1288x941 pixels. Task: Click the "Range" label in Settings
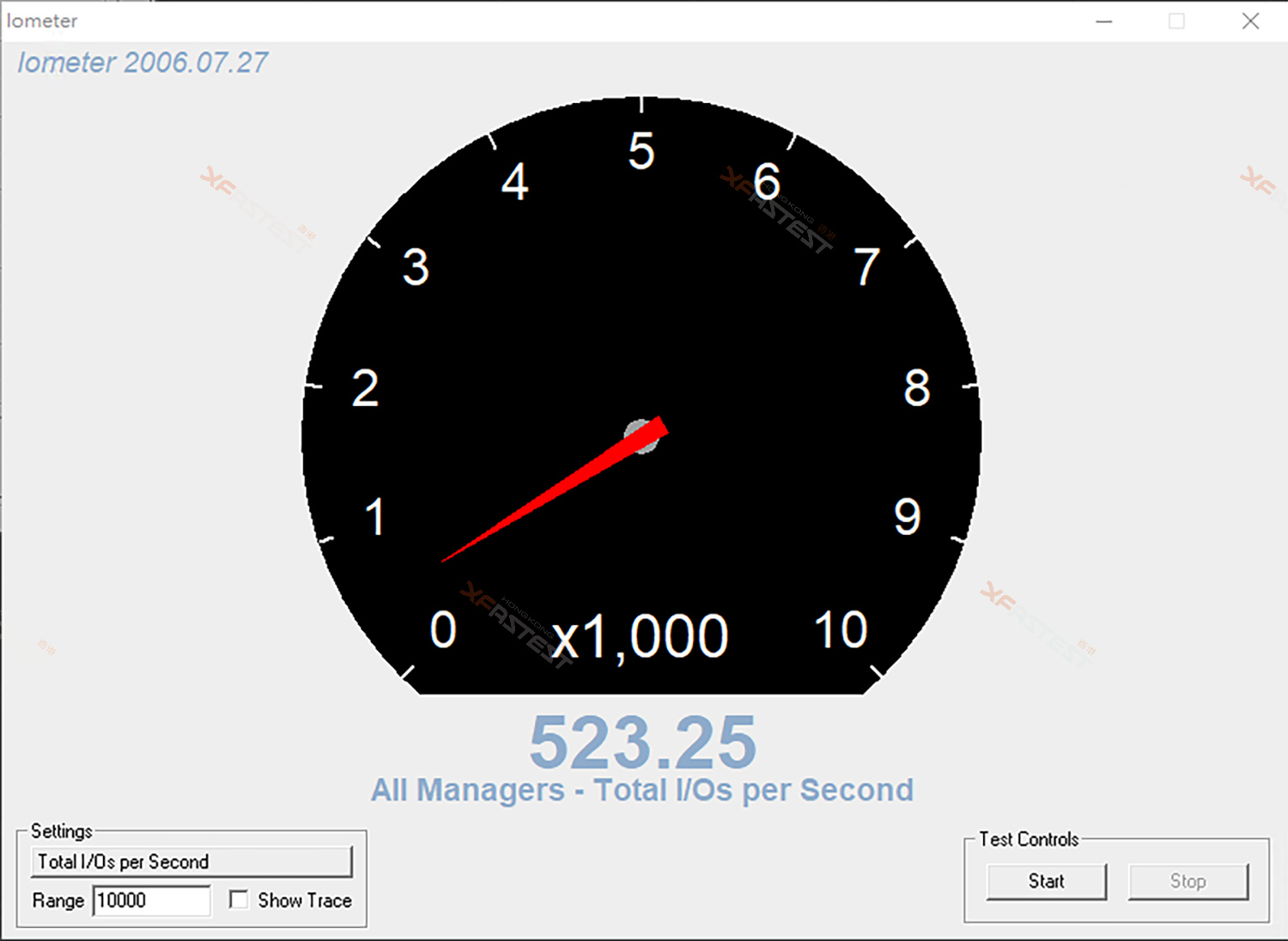[58, 901]
